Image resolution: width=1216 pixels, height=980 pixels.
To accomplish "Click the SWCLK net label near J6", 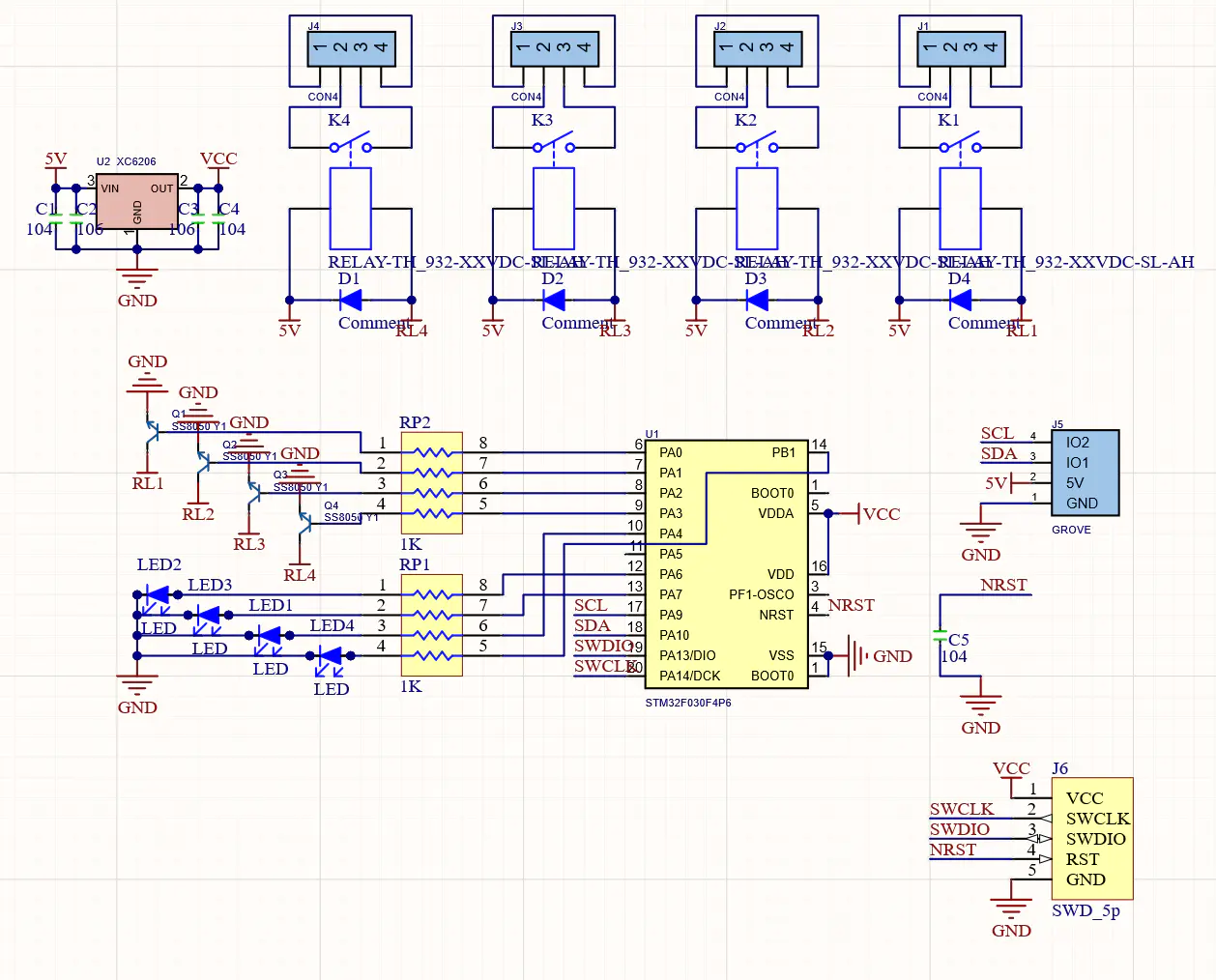I will coord(961,809).
